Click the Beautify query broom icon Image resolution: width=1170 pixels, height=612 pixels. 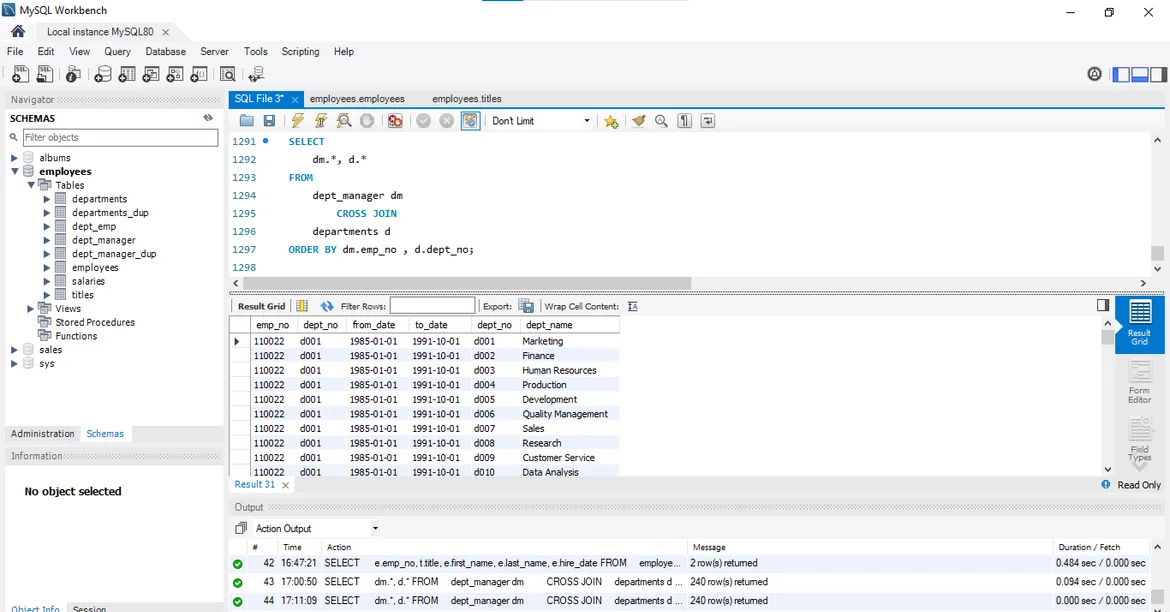coord(638,121)
